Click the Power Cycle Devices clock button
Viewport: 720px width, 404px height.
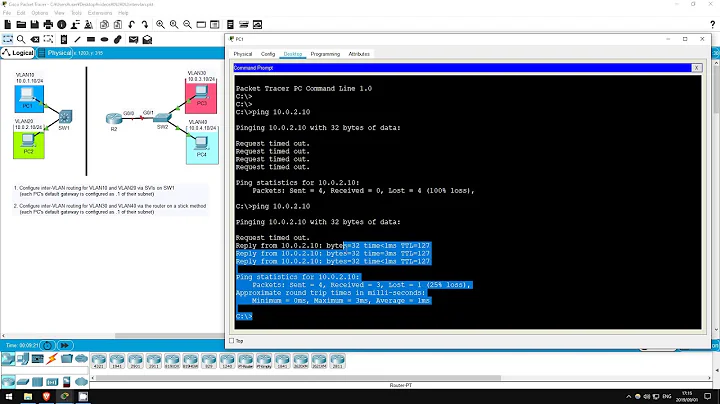coord(47,345)
